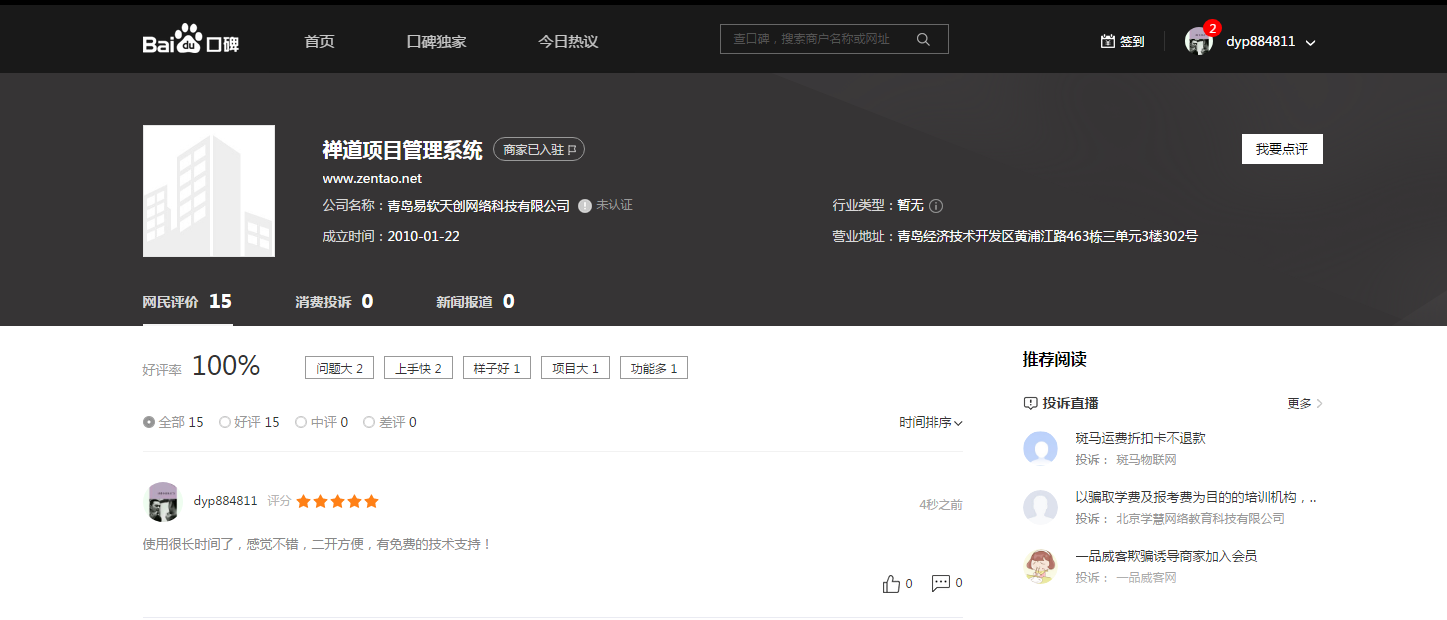Click the 投诉直播 speech icon
This screenshot has width=1447, height=620.
pos(1030,403)
